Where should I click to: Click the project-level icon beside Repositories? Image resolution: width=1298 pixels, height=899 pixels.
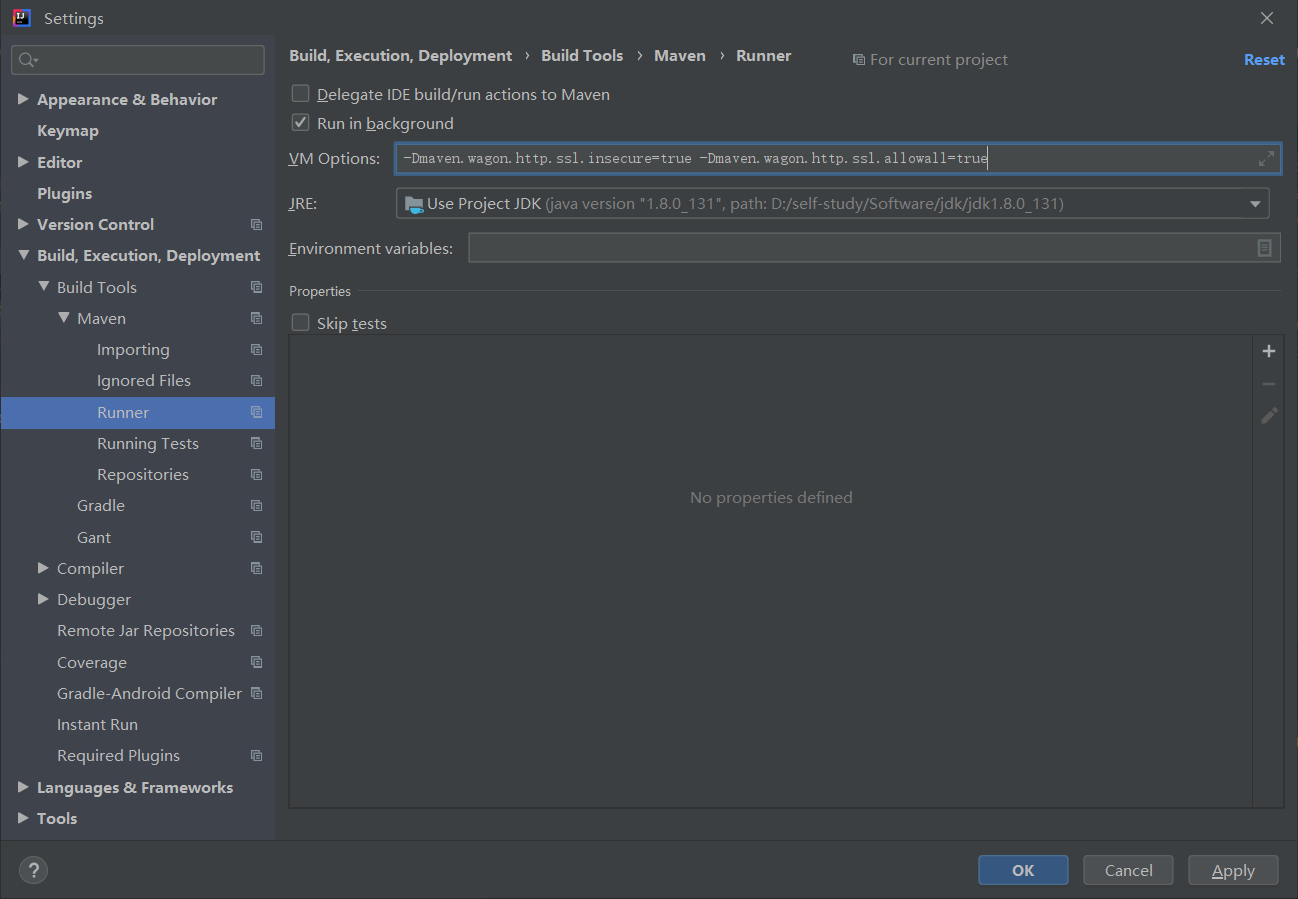pyautogui.click(x=256, y=475)
